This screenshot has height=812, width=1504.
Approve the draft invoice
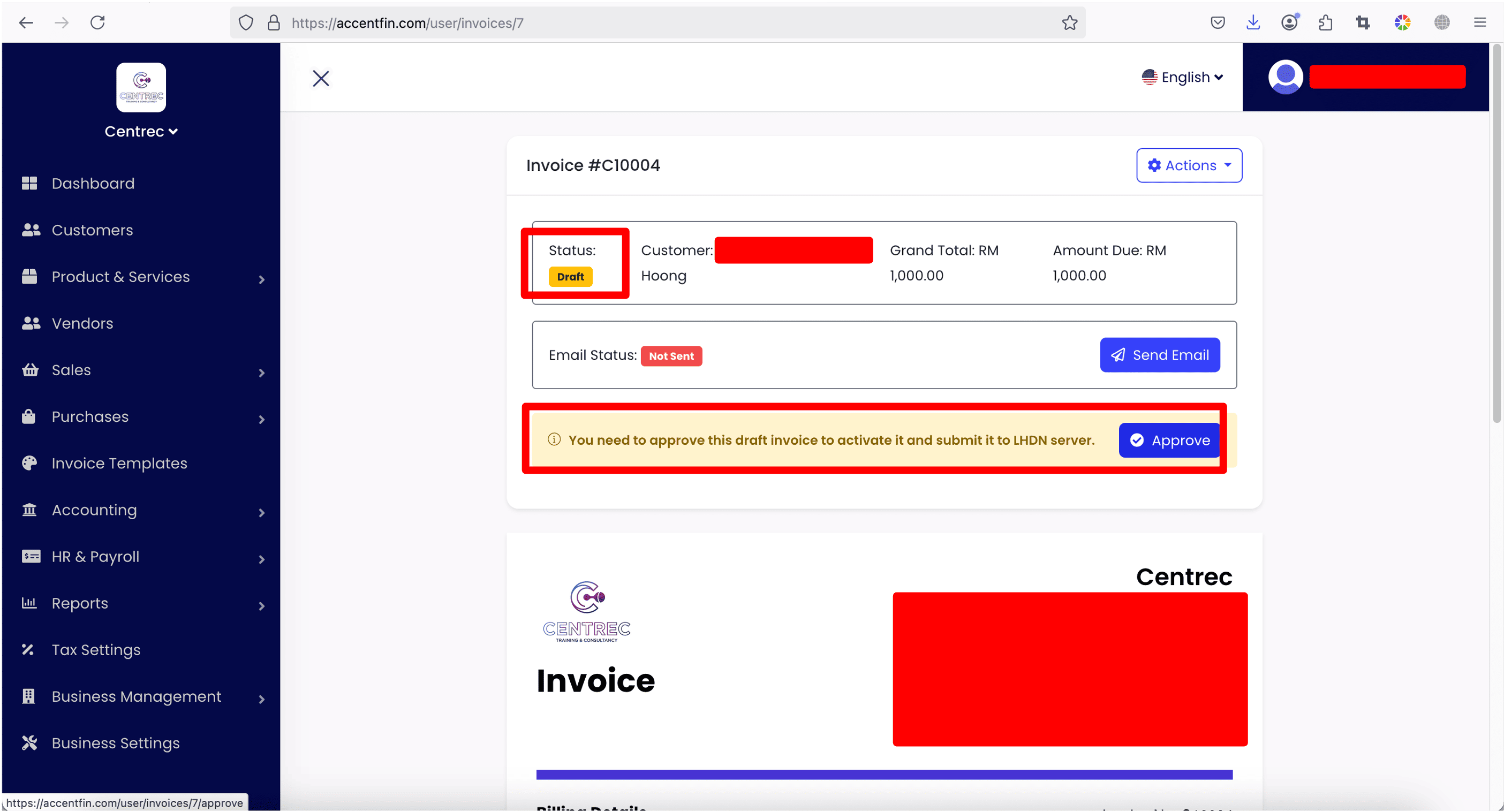tap(1168, 440)
